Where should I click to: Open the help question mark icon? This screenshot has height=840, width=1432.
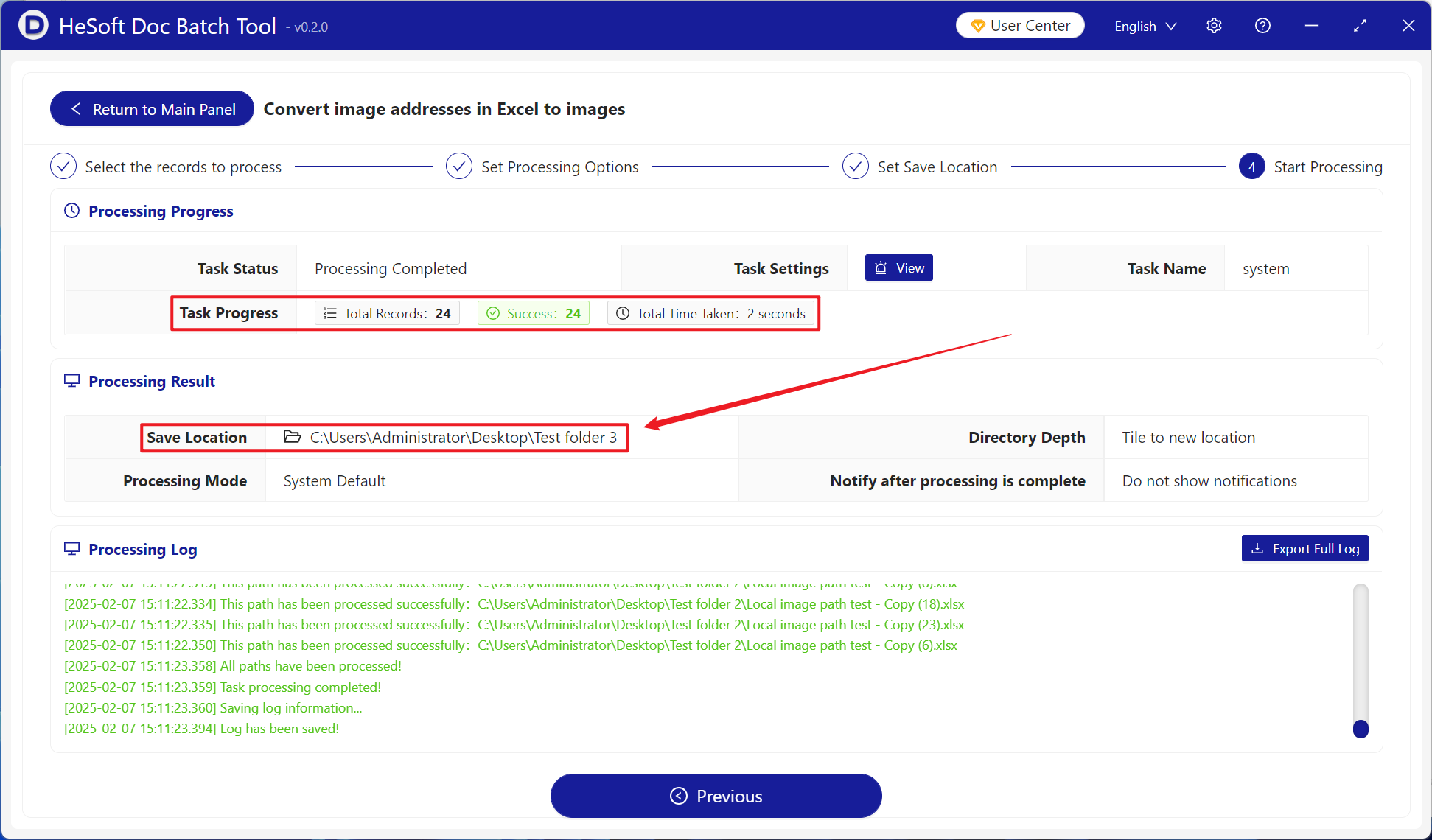pos(1262,26)
